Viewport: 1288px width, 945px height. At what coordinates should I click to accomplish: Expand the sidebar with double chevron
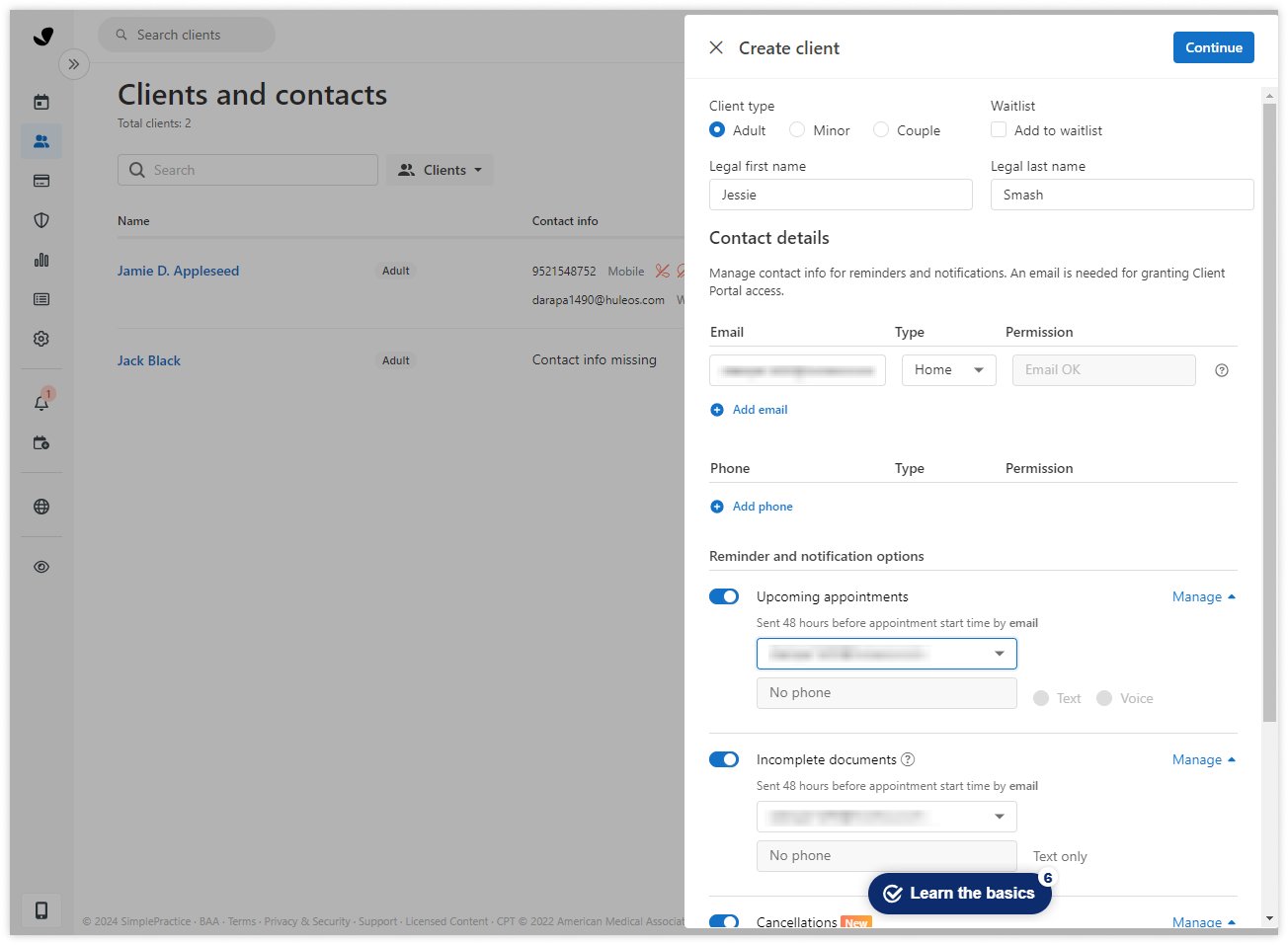coord(74,64)
